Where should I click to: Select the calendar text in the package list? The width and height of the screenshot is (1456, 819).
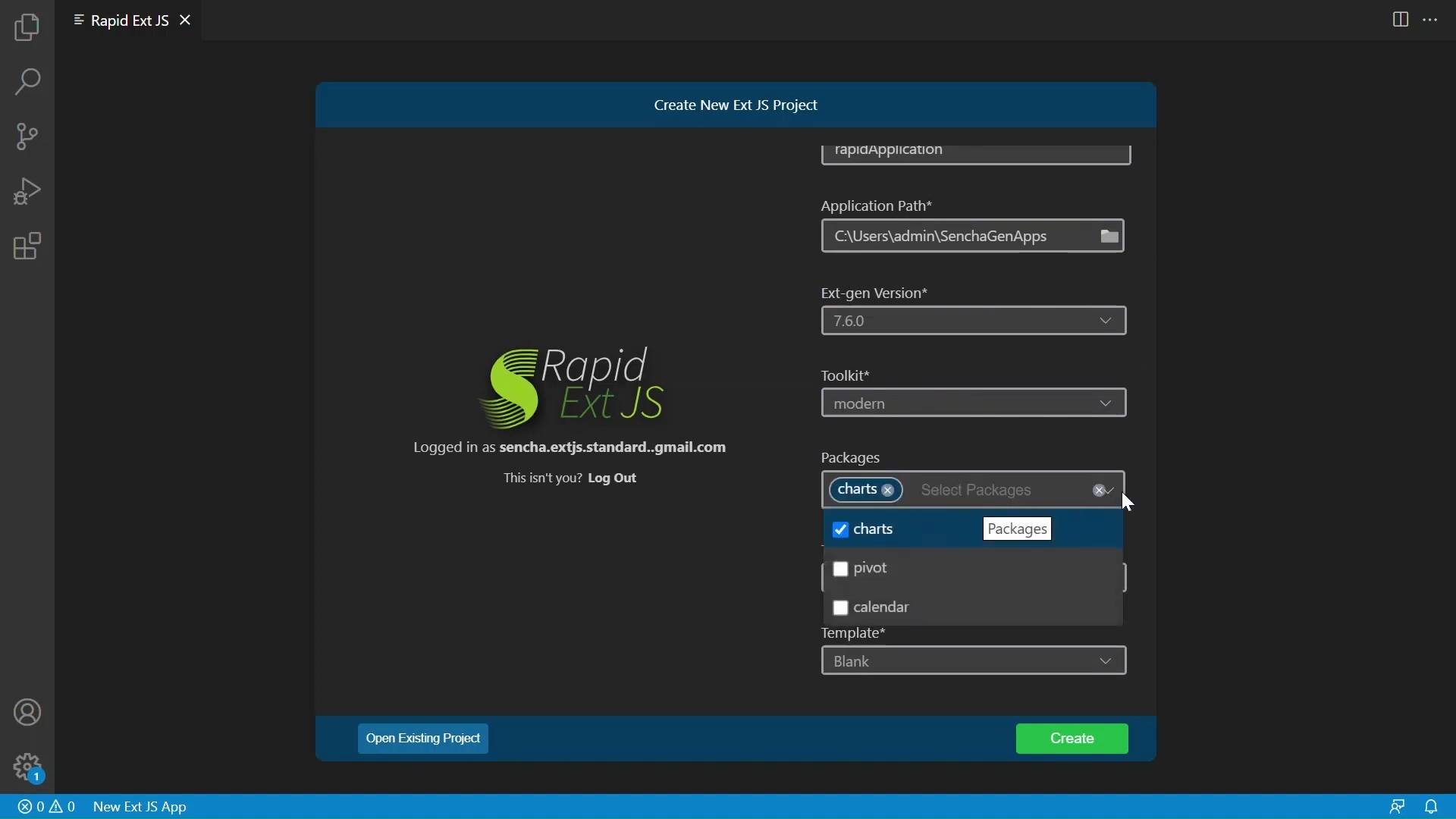click(881, 608)
